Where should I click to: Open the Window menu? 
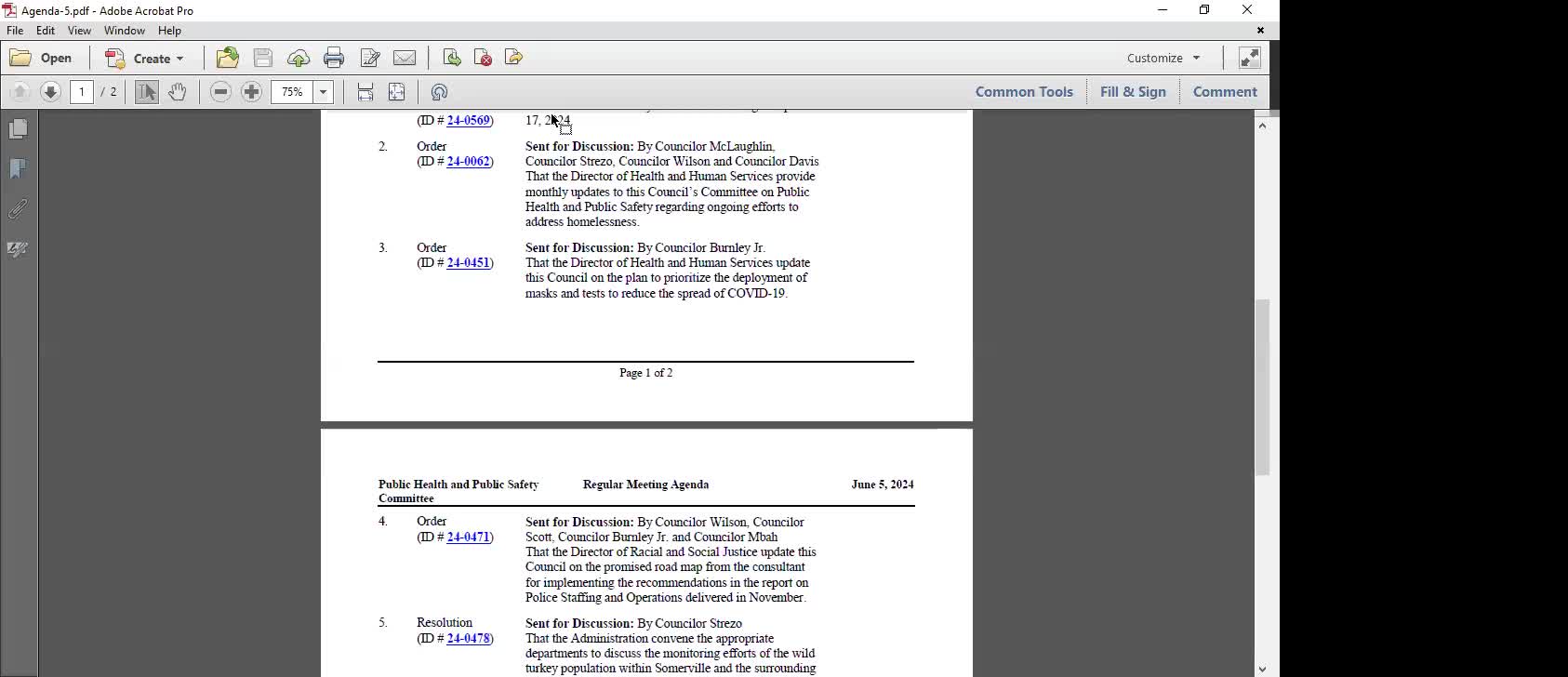tap(125, 31)
